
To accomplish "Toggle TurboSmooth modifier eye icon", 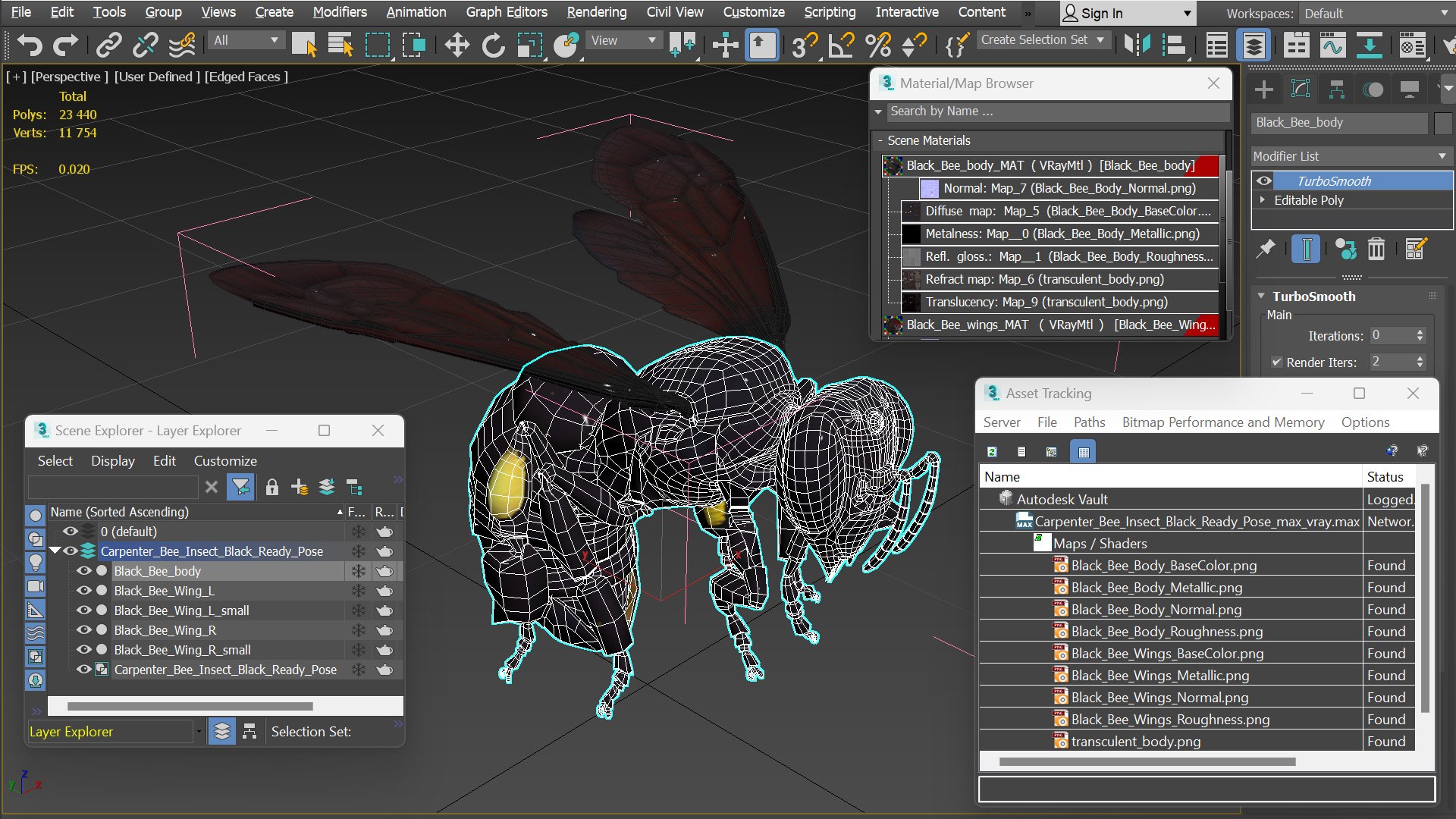I will pos(1263,180).
